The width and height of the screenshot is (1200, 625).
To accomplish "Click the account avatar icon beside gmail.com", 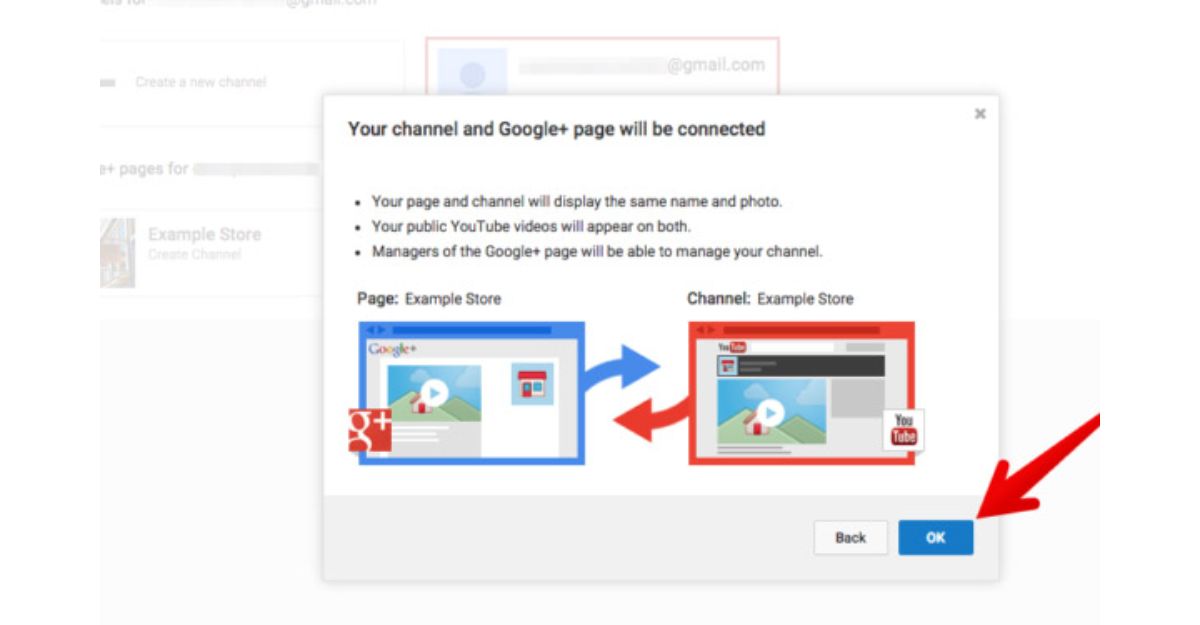I will [473, 73].
